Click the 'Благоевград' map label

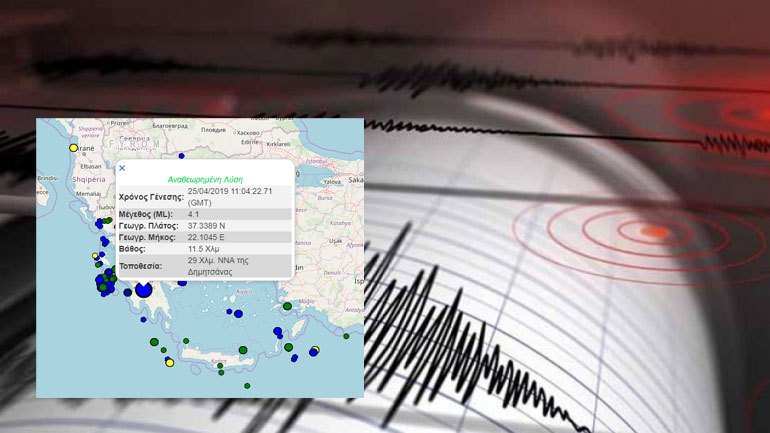tap(170, 126)
